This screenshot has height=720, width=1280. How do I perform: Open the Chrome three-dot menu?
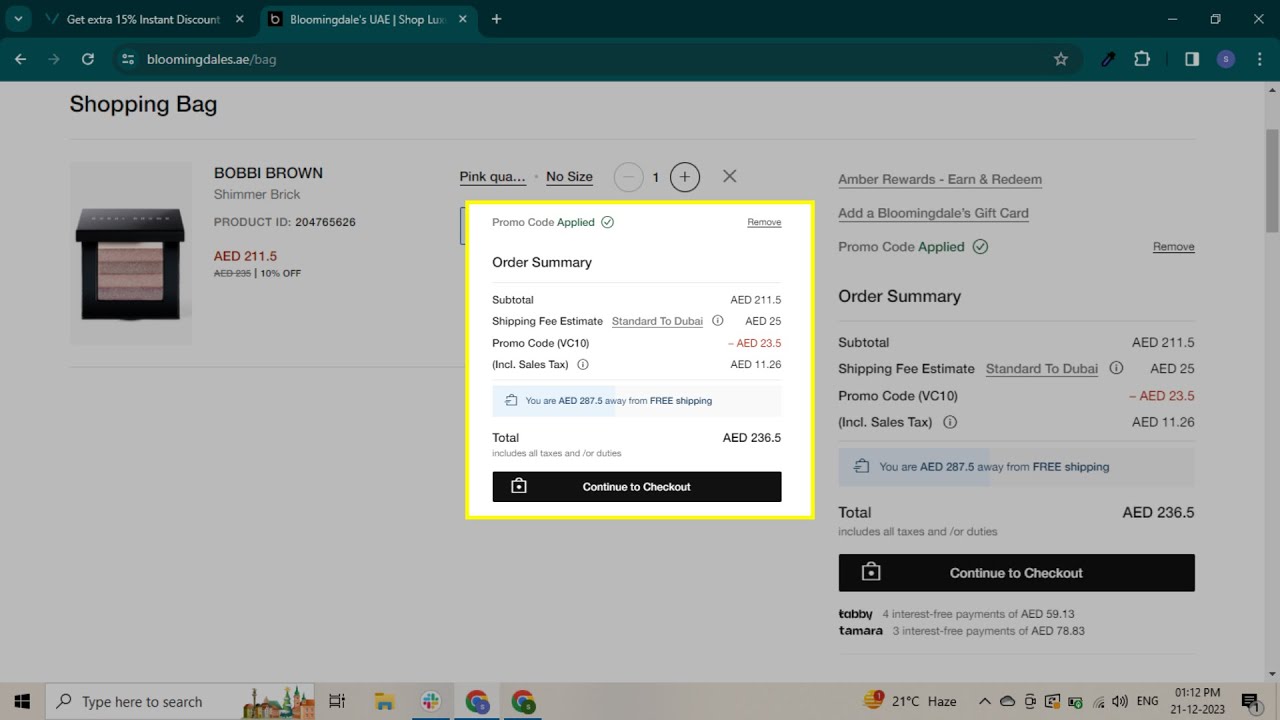click(1258, 59)
